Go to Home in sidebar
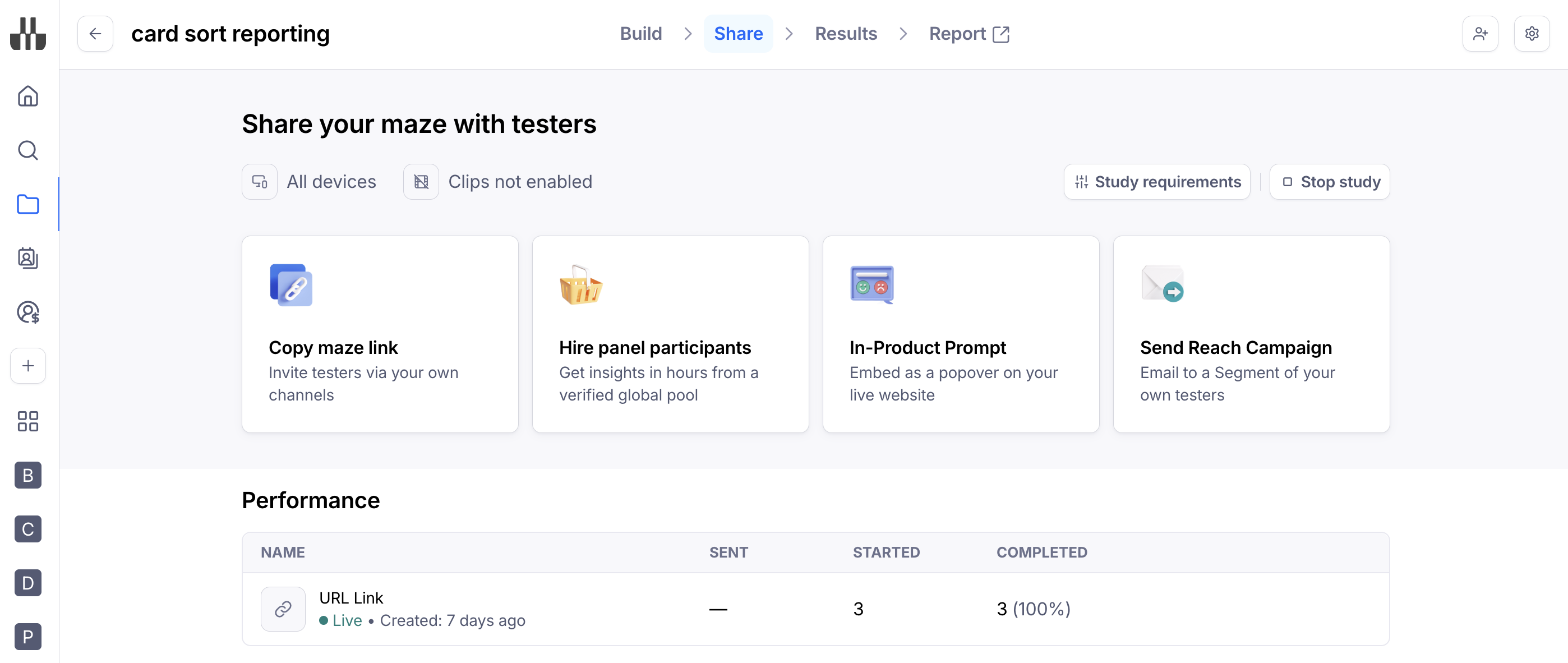The height and width of the screenshot is (663, 1568). pos(28,96)
